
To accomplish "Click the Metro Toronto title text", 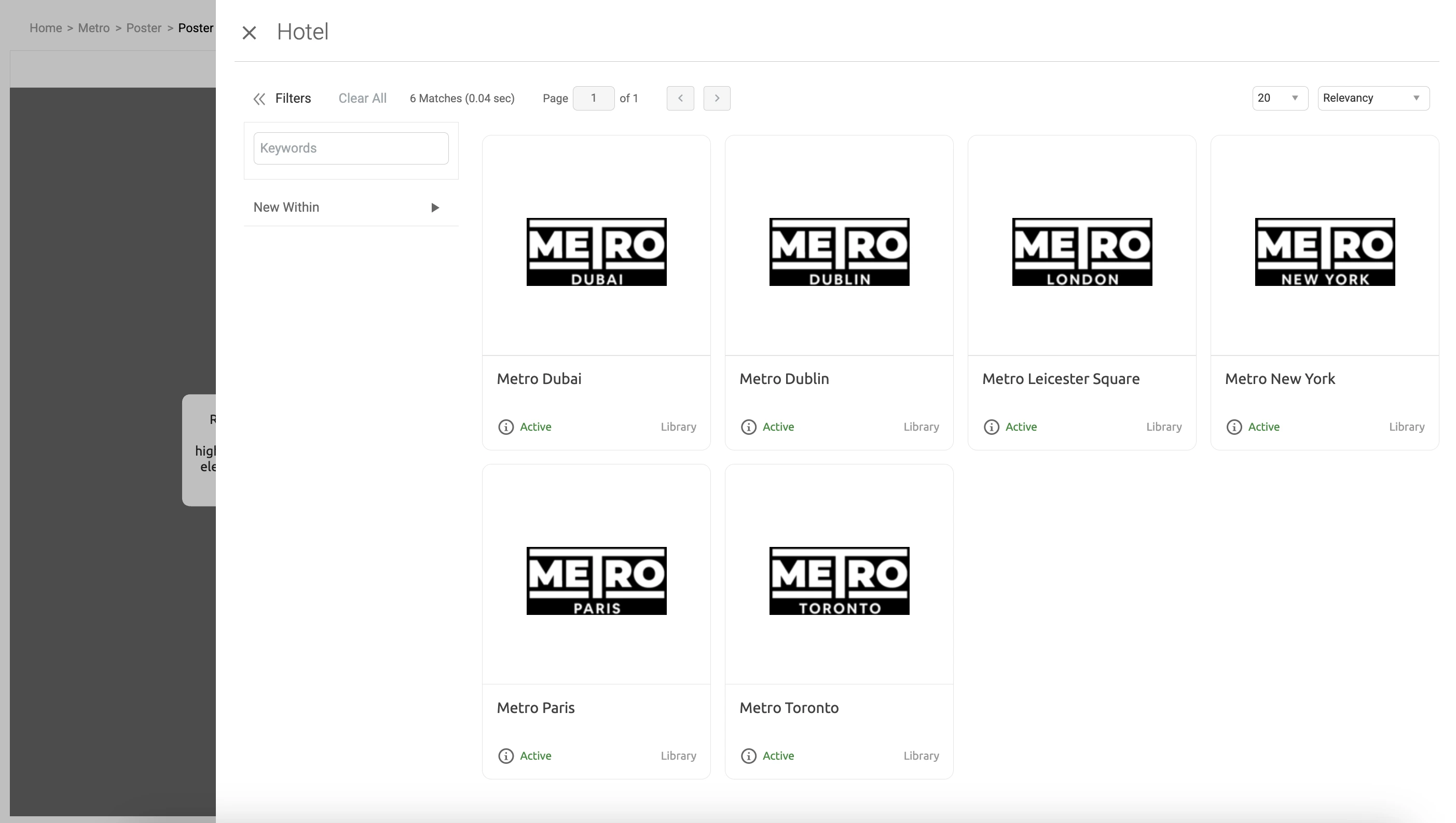I will coord(789,708).
